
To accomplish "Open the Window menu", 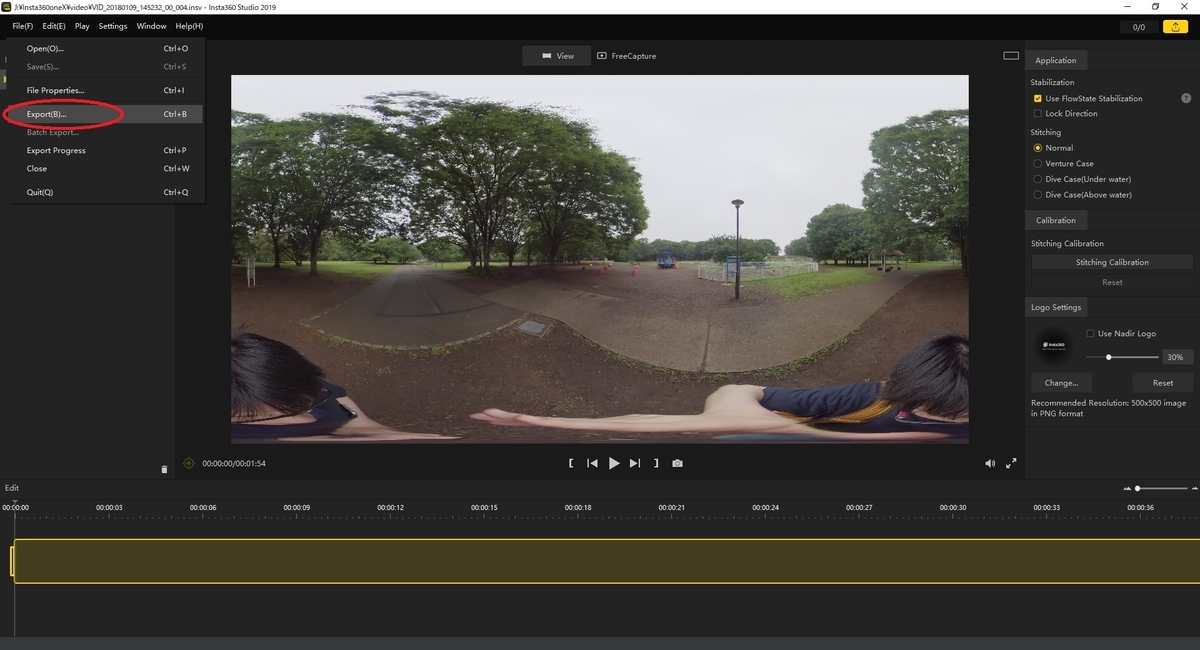I will [151, 26].
